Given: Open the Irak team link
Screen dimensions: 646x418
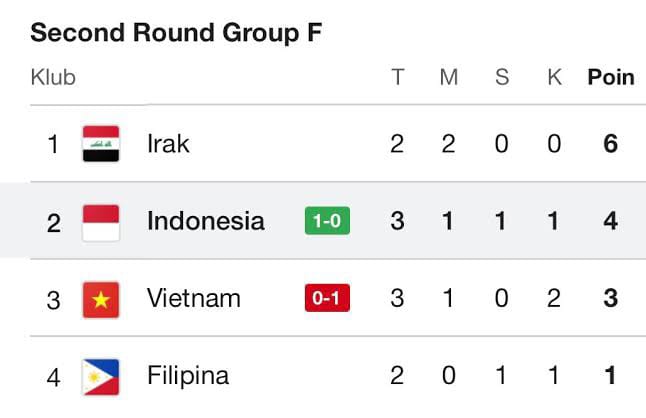Looking at the screenshot, I should point(168,144).
